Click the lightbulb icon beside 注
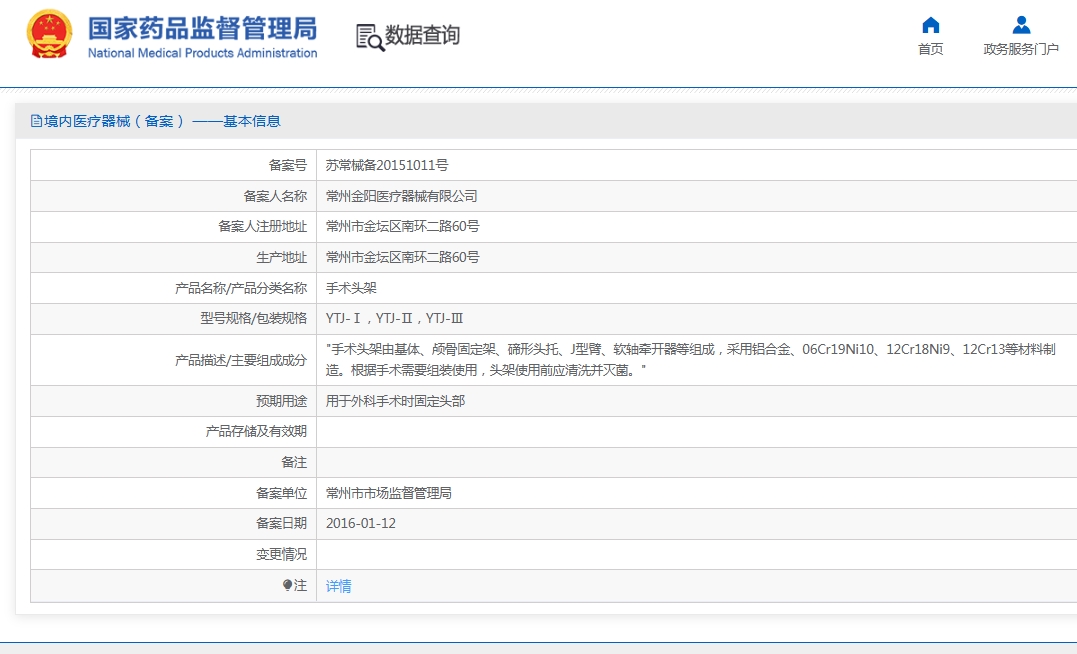The width and height of the screenshot is (1077, 654). pyautogui.click(x=287, y=586)
